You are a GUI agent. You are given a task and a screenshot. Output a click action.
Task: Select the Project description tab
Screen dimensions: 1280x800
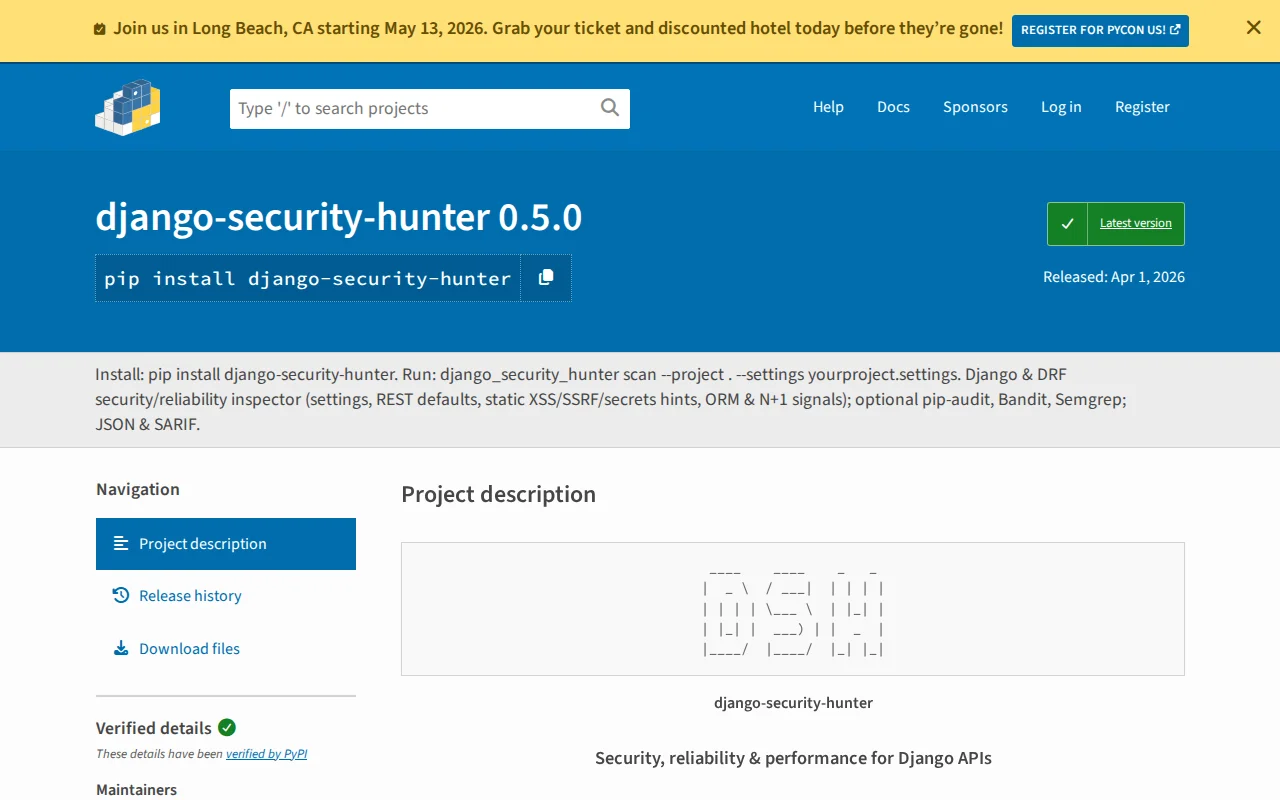click(x=226, y=544)
